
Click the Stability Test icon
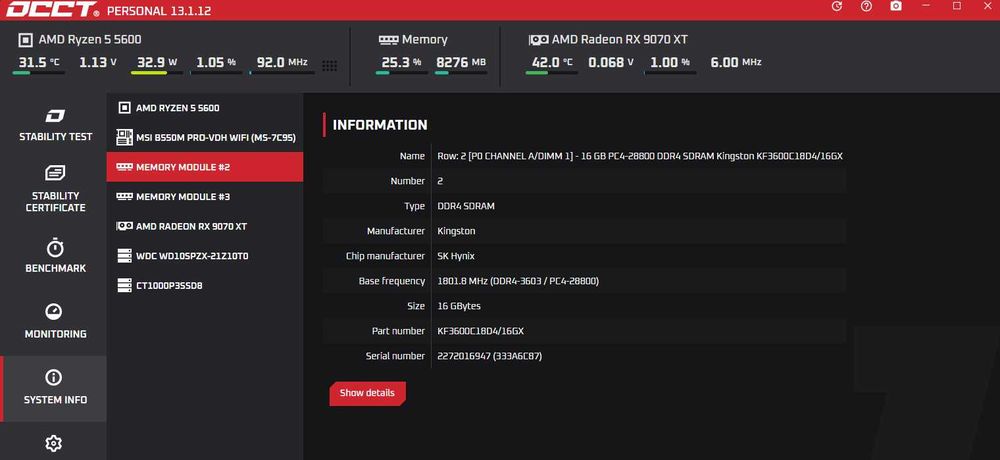(x=54, y=116)
